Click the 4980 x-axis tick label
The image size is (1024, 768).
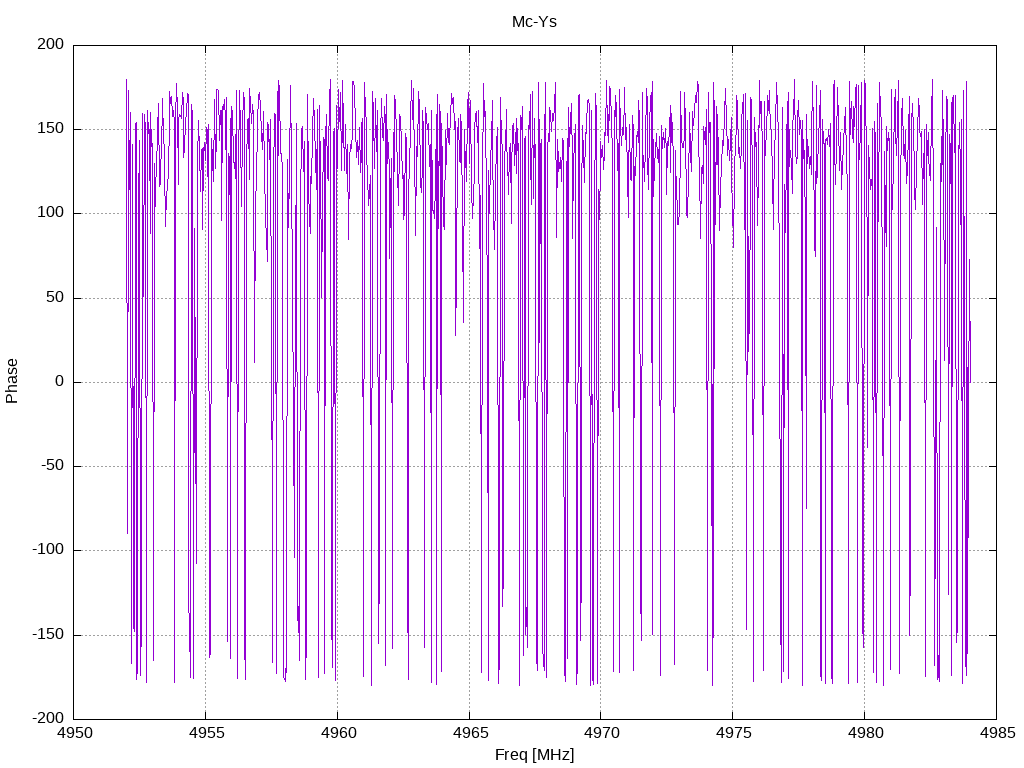(x=865, y=733)
